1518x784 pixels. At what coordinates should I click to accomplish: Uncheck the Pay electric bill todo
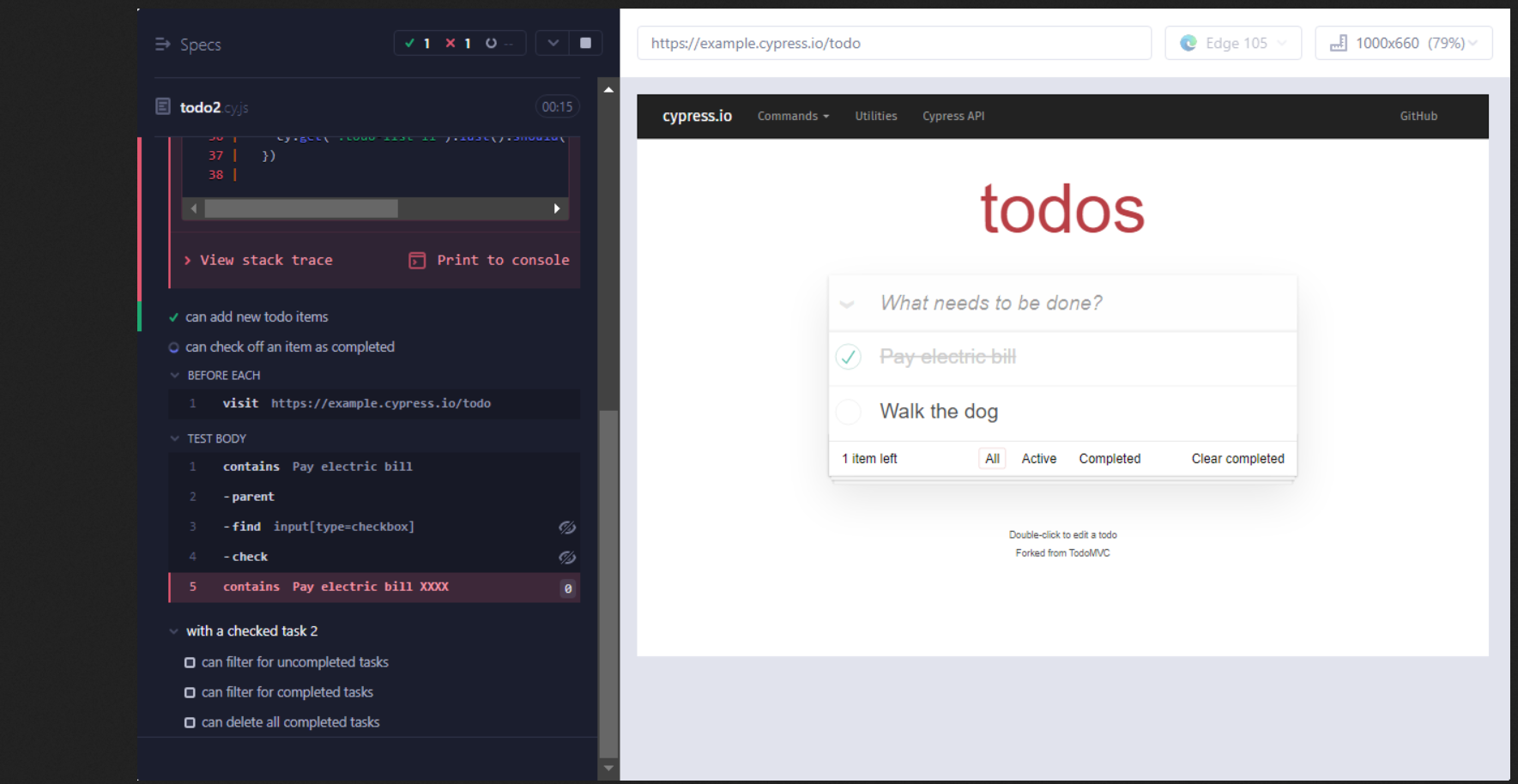point(849,357)
